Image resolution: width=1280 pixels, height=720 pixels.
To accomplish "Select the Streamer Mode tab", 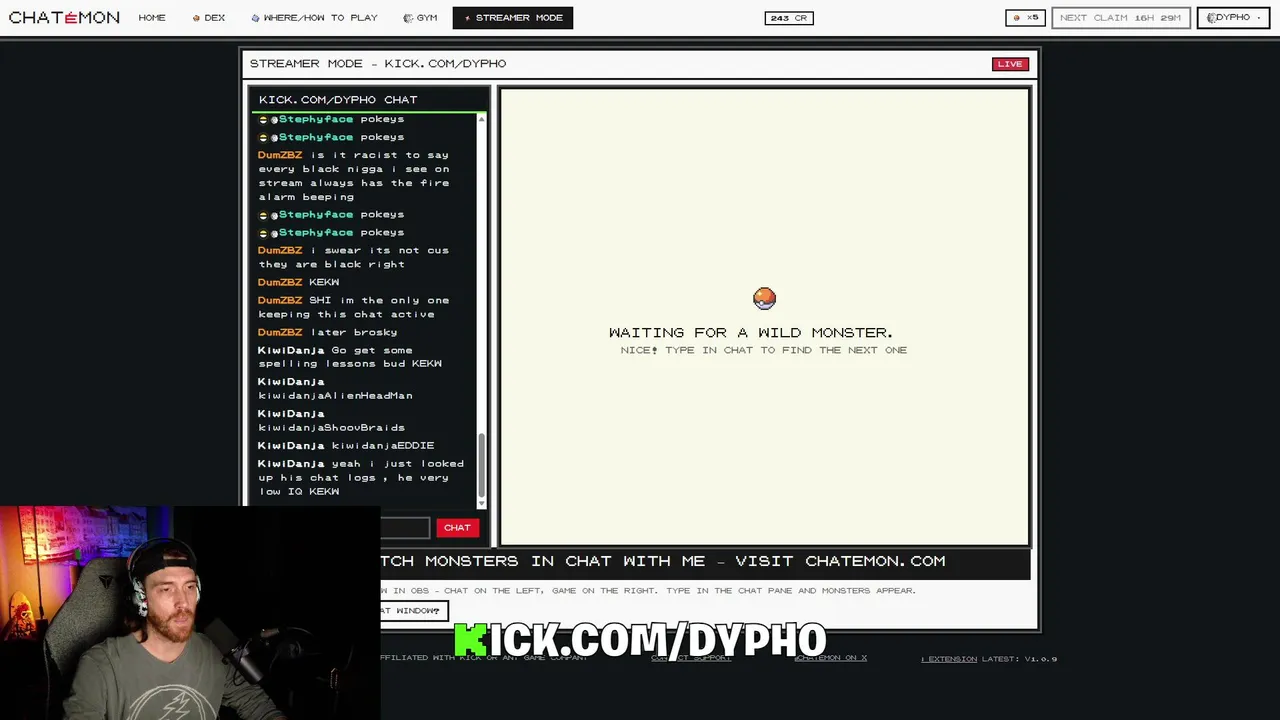I will 513,17.
